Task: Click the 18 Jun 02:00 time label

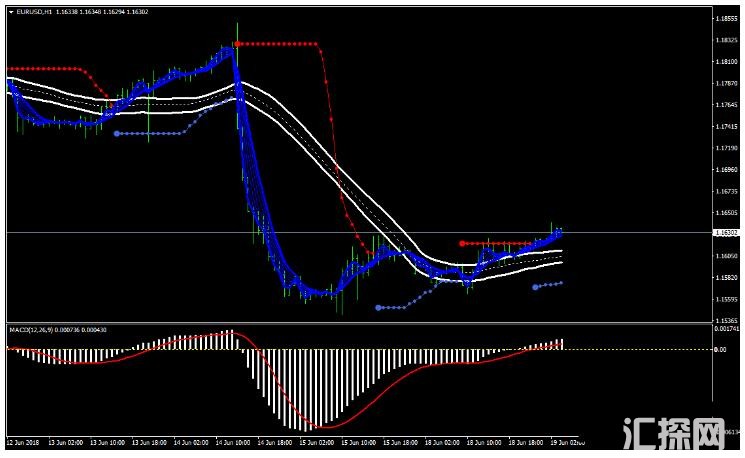Action: [x=442, y=442]
